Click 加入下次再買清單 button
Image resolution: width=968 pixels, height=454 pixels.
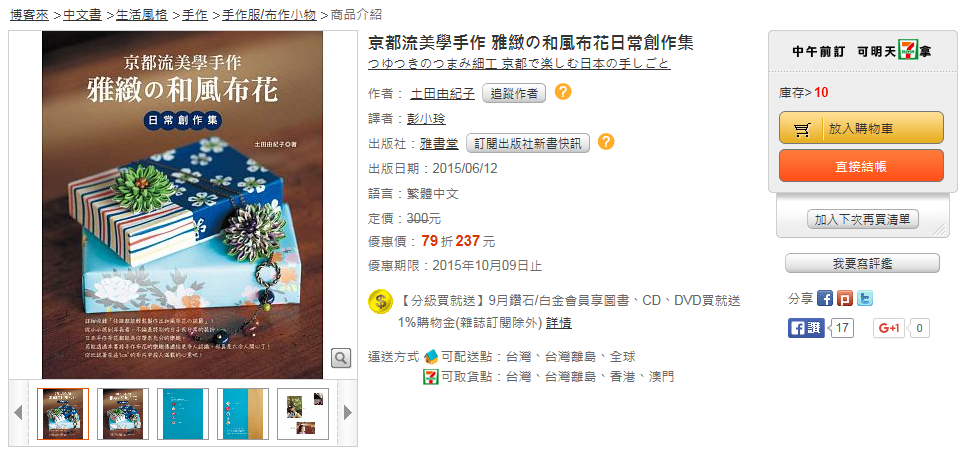click(862, 219)
